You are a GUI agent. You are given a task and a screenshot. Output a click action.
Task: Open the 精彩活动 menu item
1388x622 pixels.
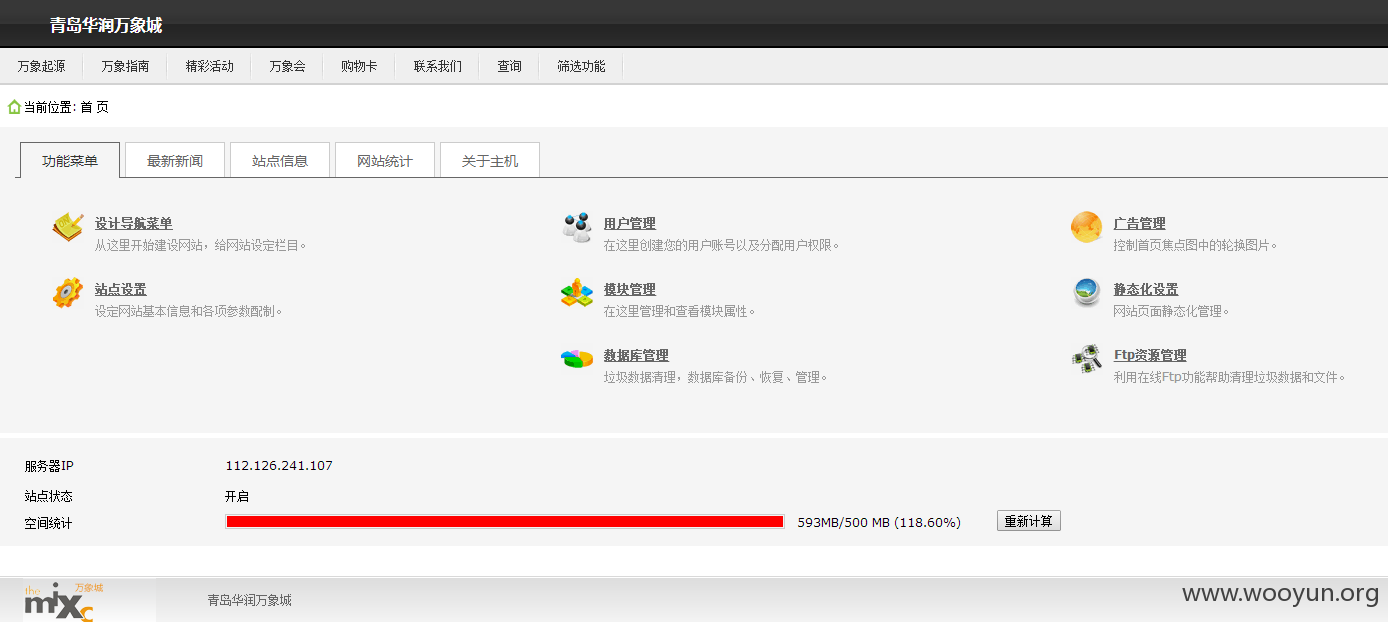tap(209, 66)
